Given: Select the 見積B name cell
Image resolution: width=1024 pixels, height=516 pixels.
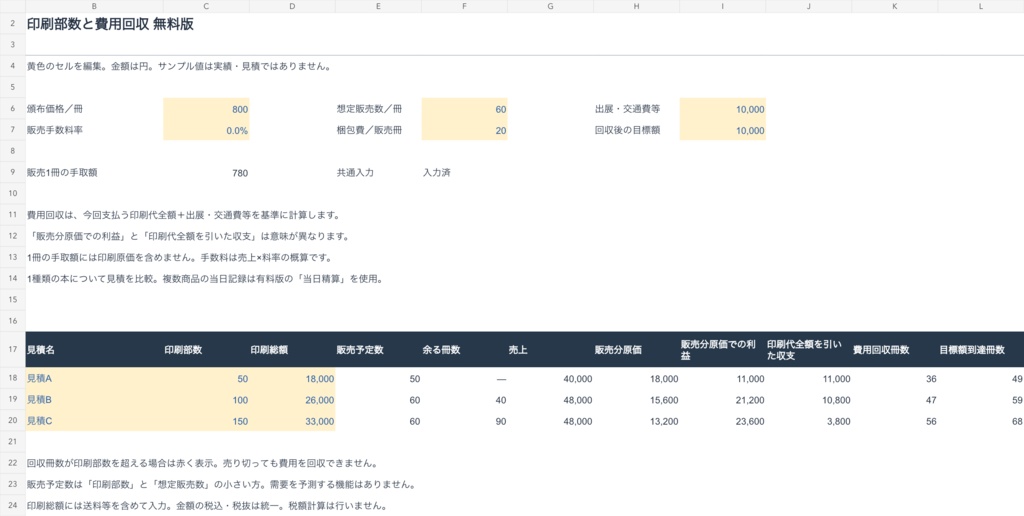Looking at the screenshot, I should pyautogui.click(x=95, y=400).
